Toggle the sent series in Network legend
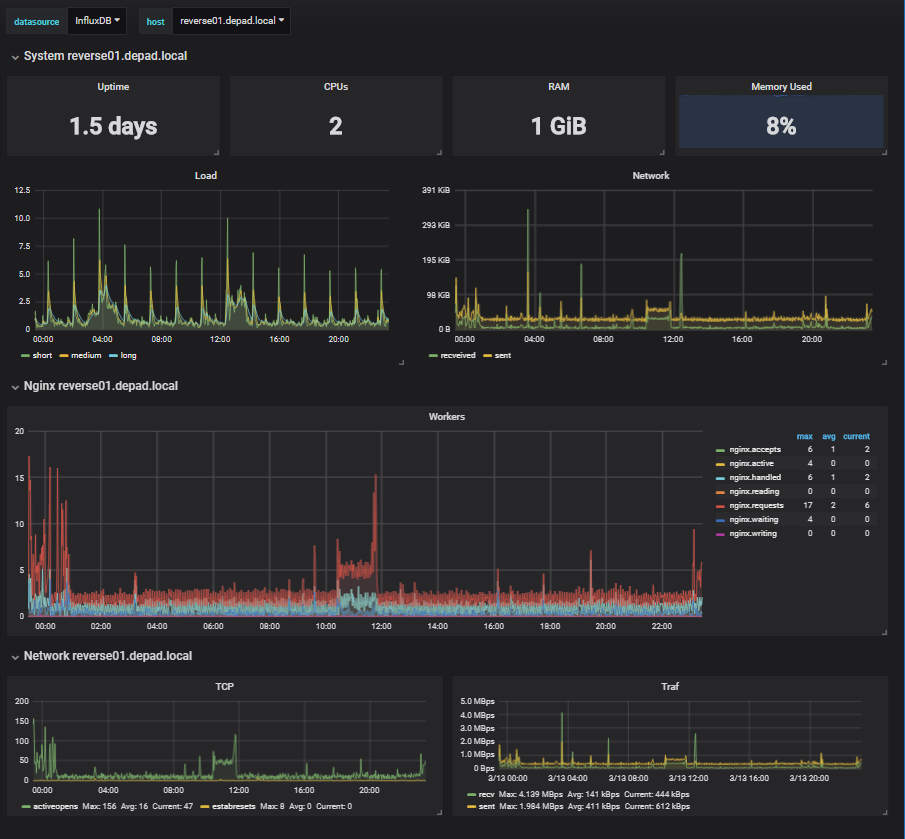 point(502,355)
